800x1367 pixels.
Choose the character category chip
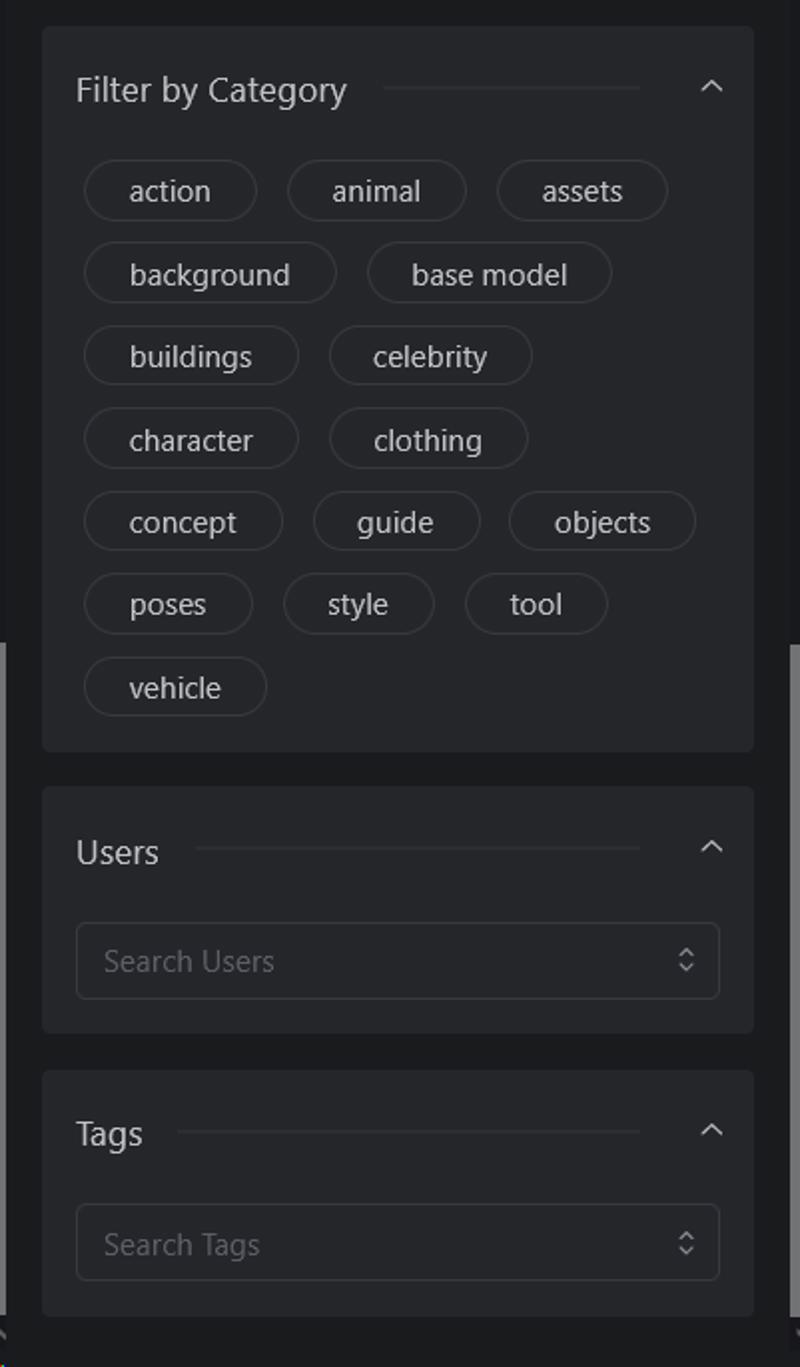coord(191,440)
